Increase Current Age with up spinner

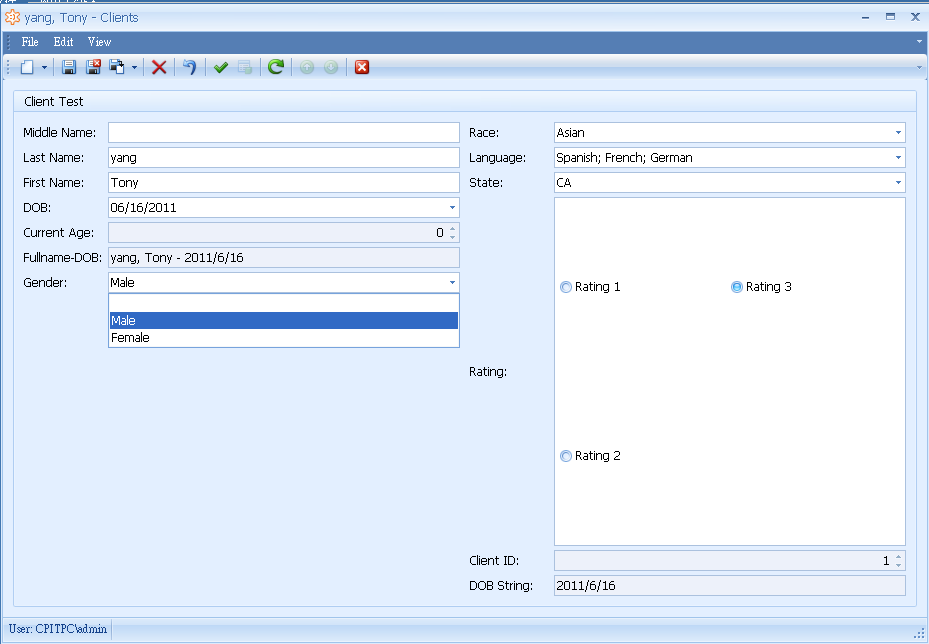click(x=453, y=228)
